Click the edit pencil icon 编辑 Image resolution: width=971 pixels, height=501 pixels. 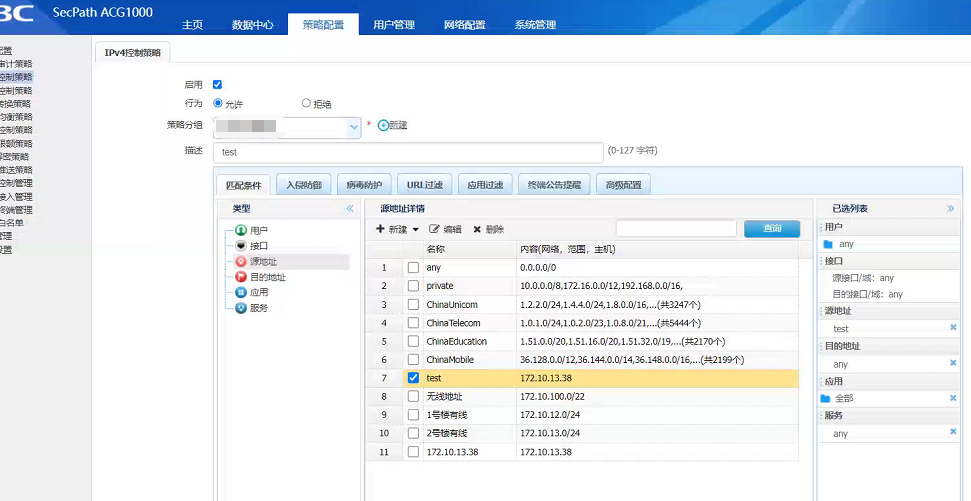pyautogui.click(x=434, y=229)
